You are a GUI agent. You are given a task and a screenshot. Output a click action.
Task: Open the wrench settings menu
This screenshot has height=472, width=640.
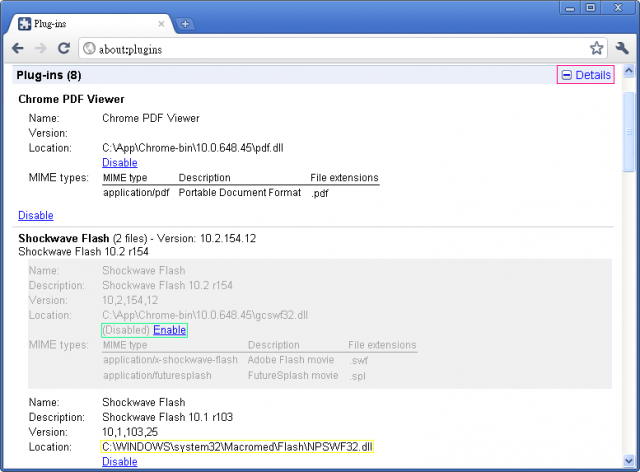tap(622, 48)
